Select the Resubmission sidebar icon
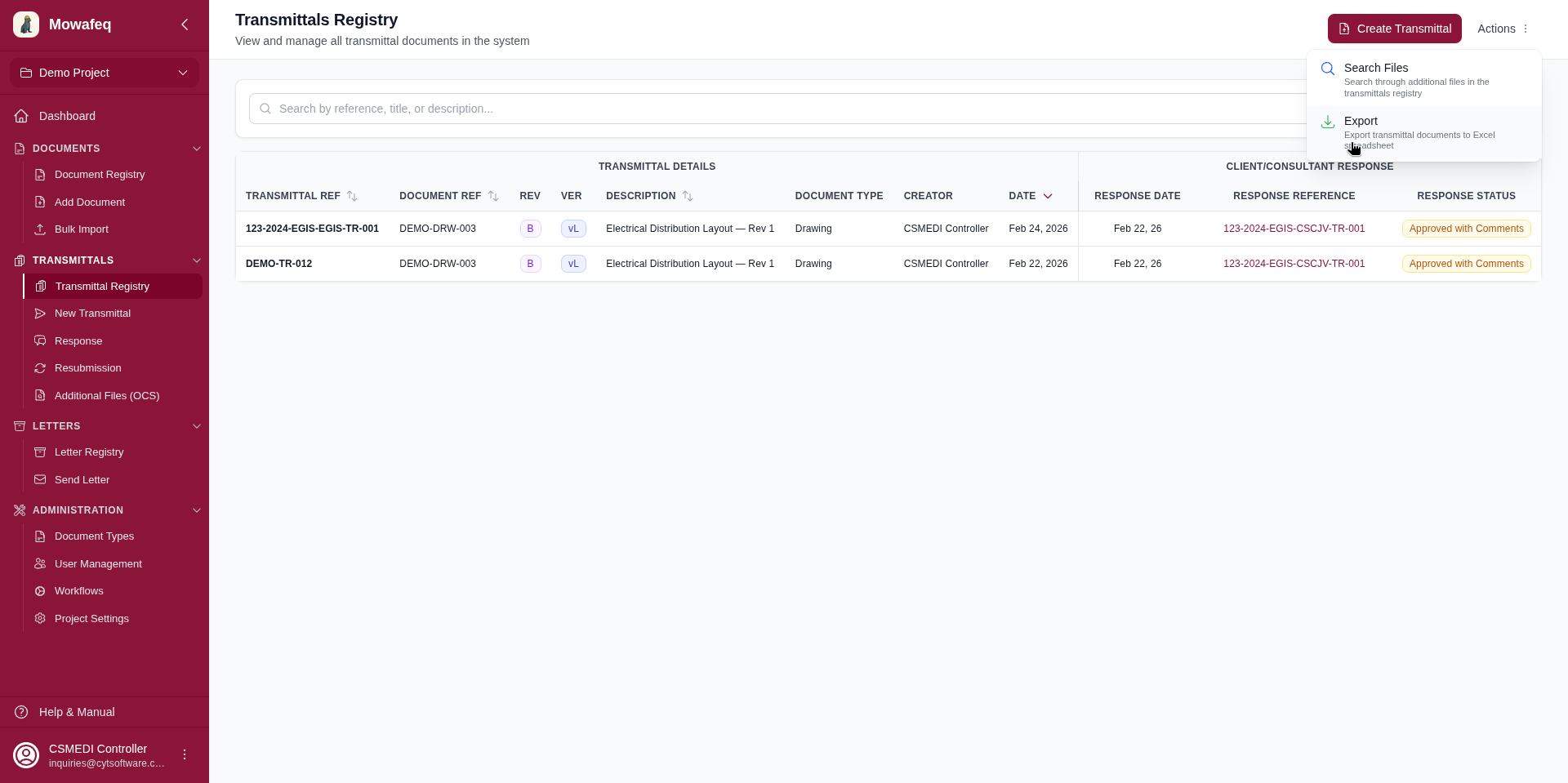The height and width of the screenshot is (783, 1568). coord(39,368)
